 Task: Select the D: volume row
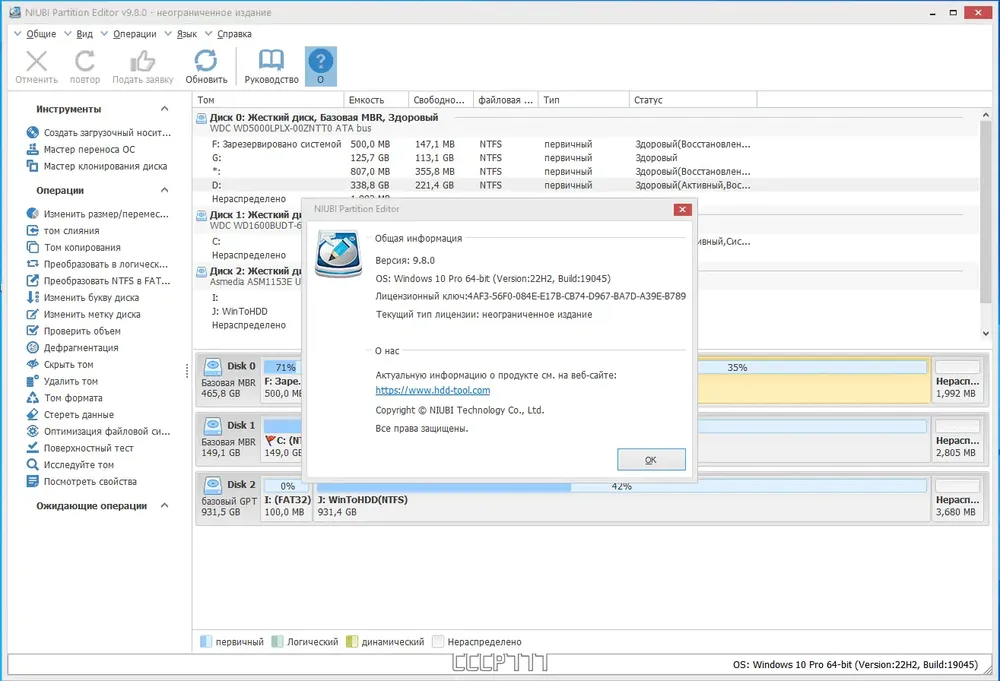click(x=585, y=185)
